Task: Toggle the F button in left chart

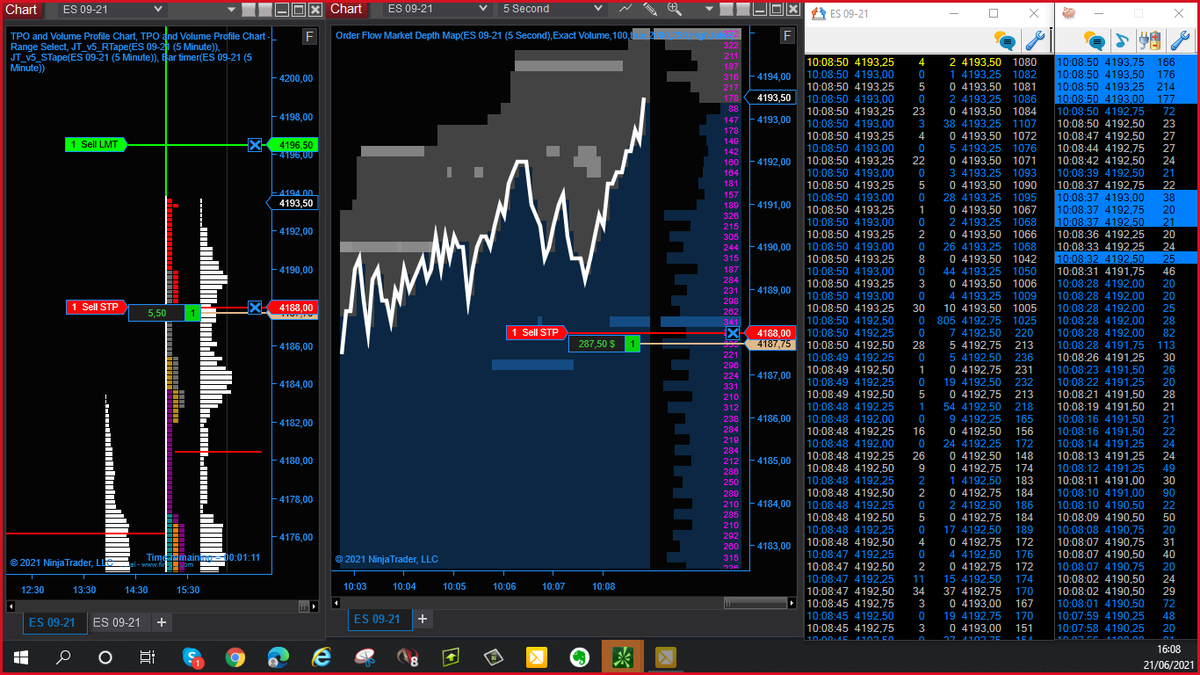Action: click(x=310, y=37)
